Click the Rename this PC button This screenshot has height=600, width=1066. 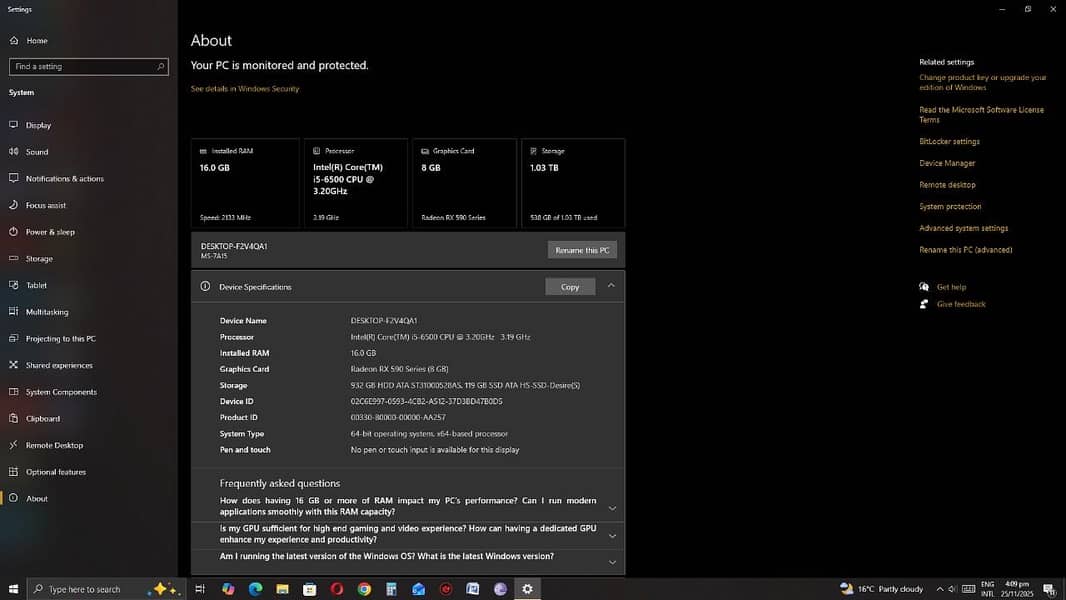click(582, 250)
